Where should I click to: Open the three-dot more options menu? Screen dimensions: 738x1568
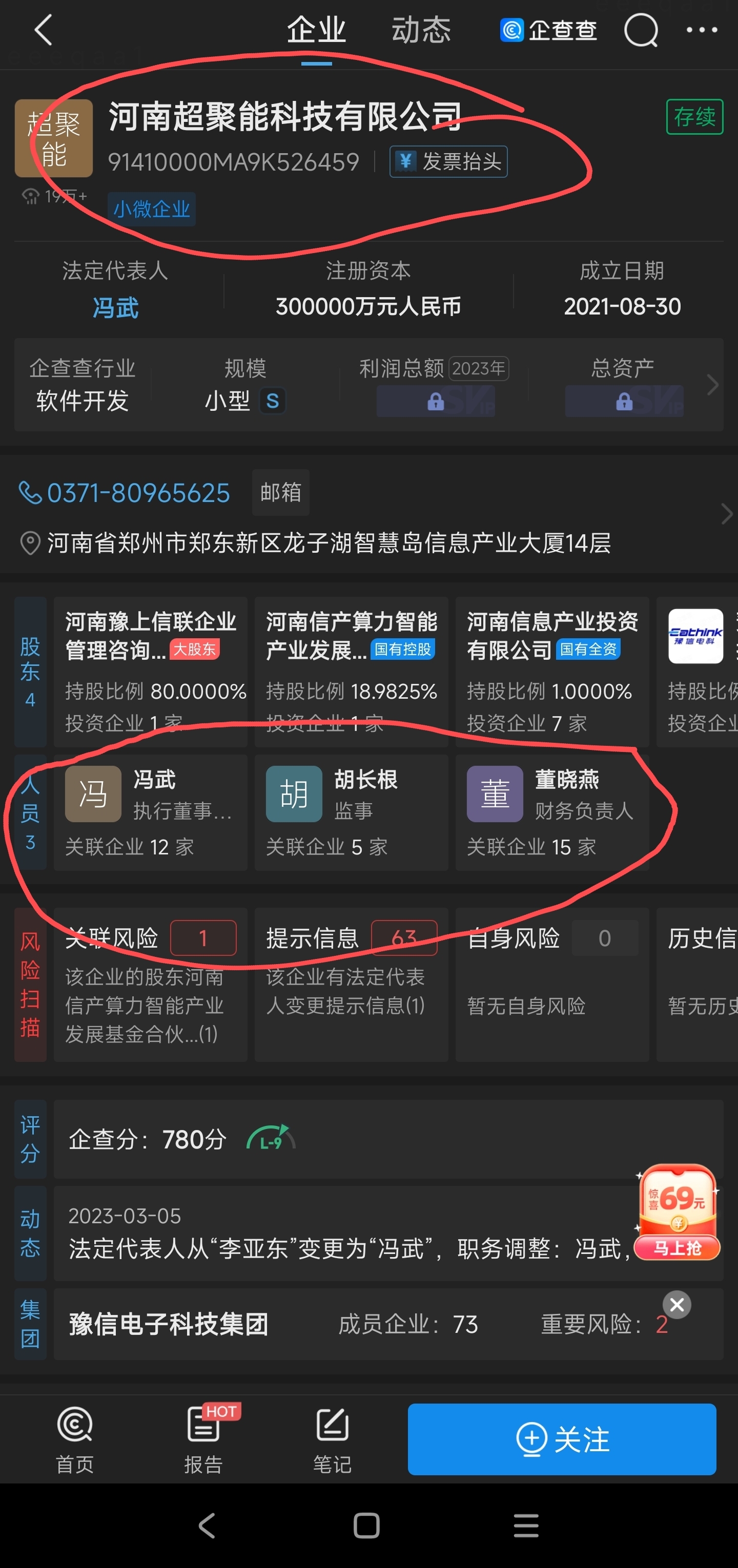click(702, 30)
